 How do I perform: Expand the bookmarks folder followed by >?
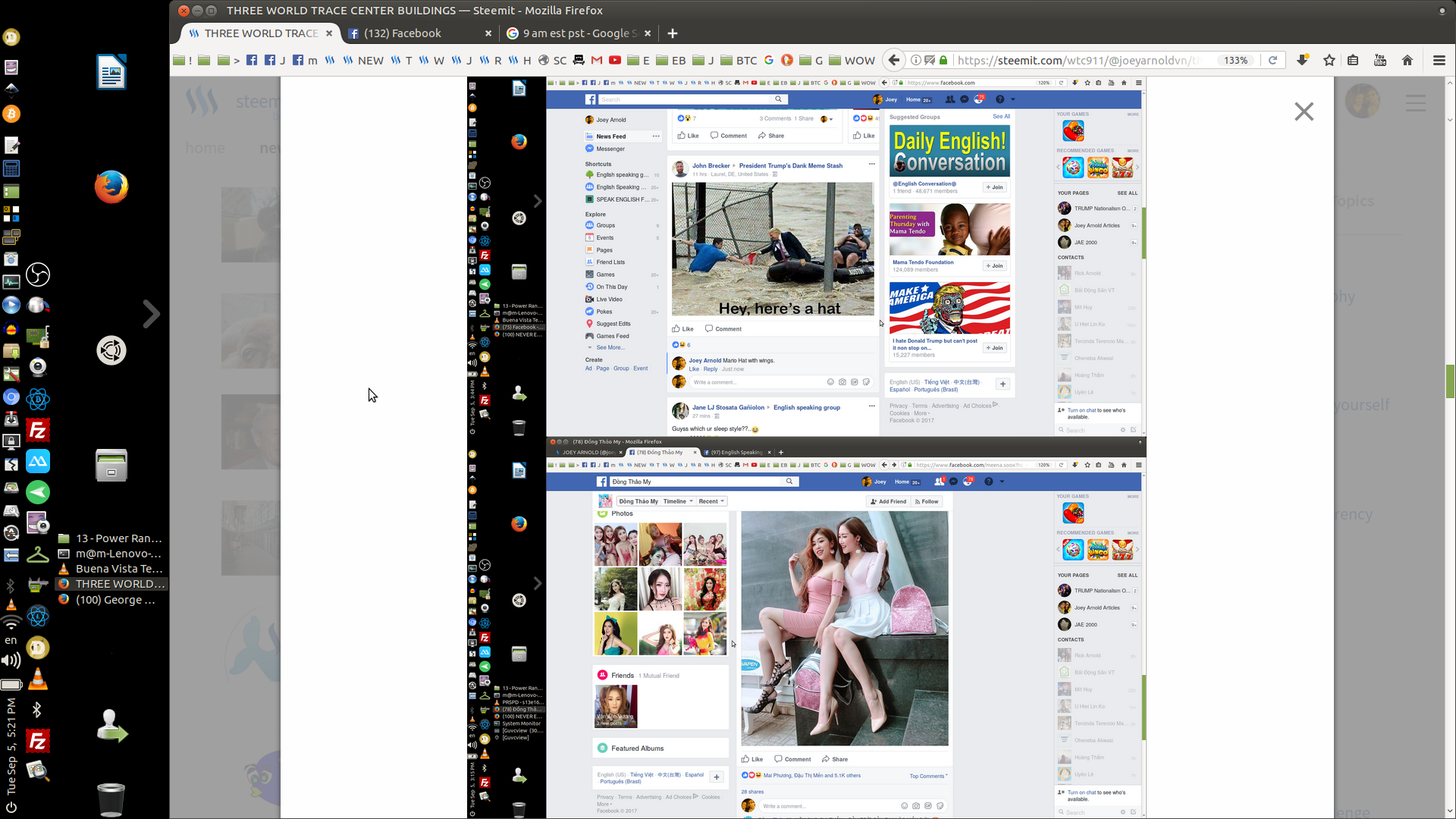[228, 61]
